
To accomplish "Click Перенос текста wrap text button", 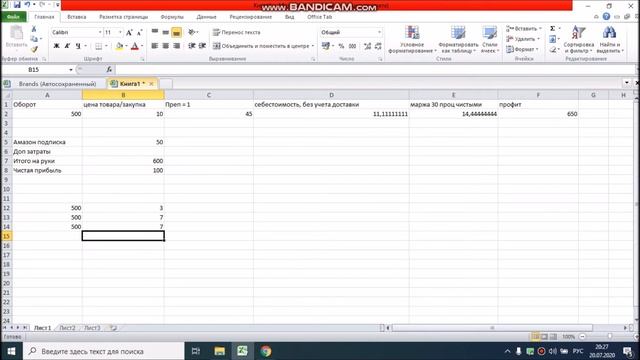I will [x=236, y=32].
